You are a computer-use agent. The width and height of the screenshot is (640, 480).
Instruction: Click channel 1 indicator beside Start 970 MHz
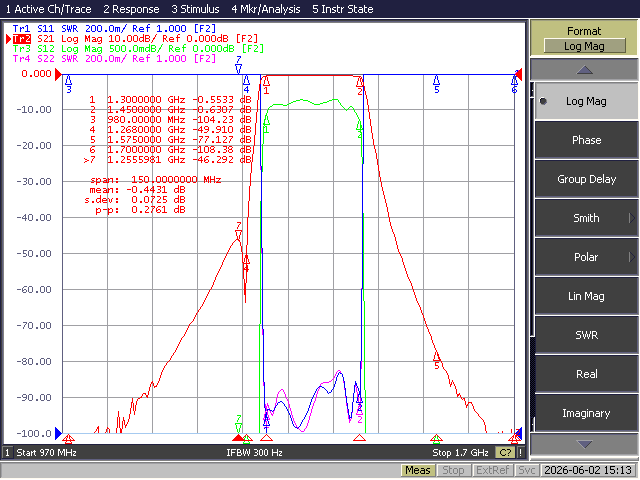click(x=7, y=452)
